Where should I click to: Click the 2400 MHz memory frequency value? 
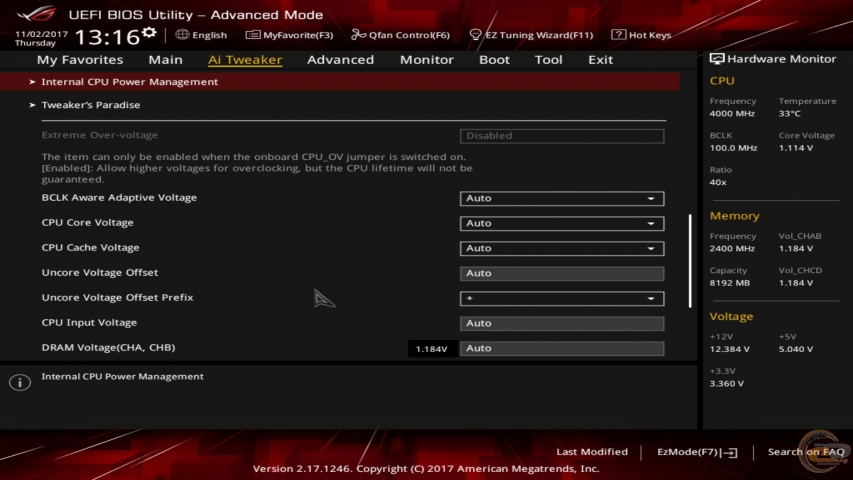(732, 248)
